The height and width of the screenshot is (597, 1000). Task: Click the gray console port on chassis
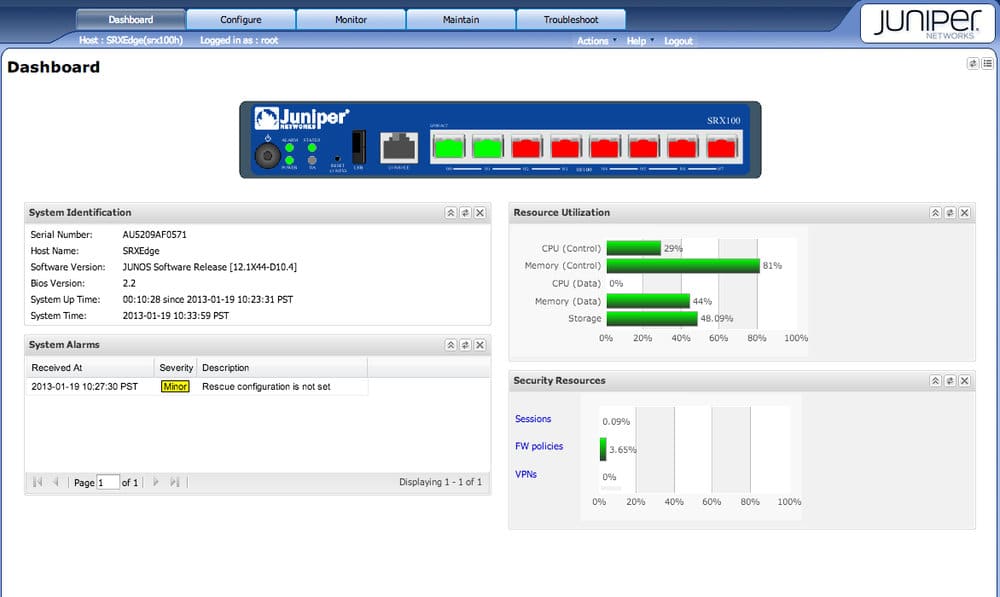399,148
